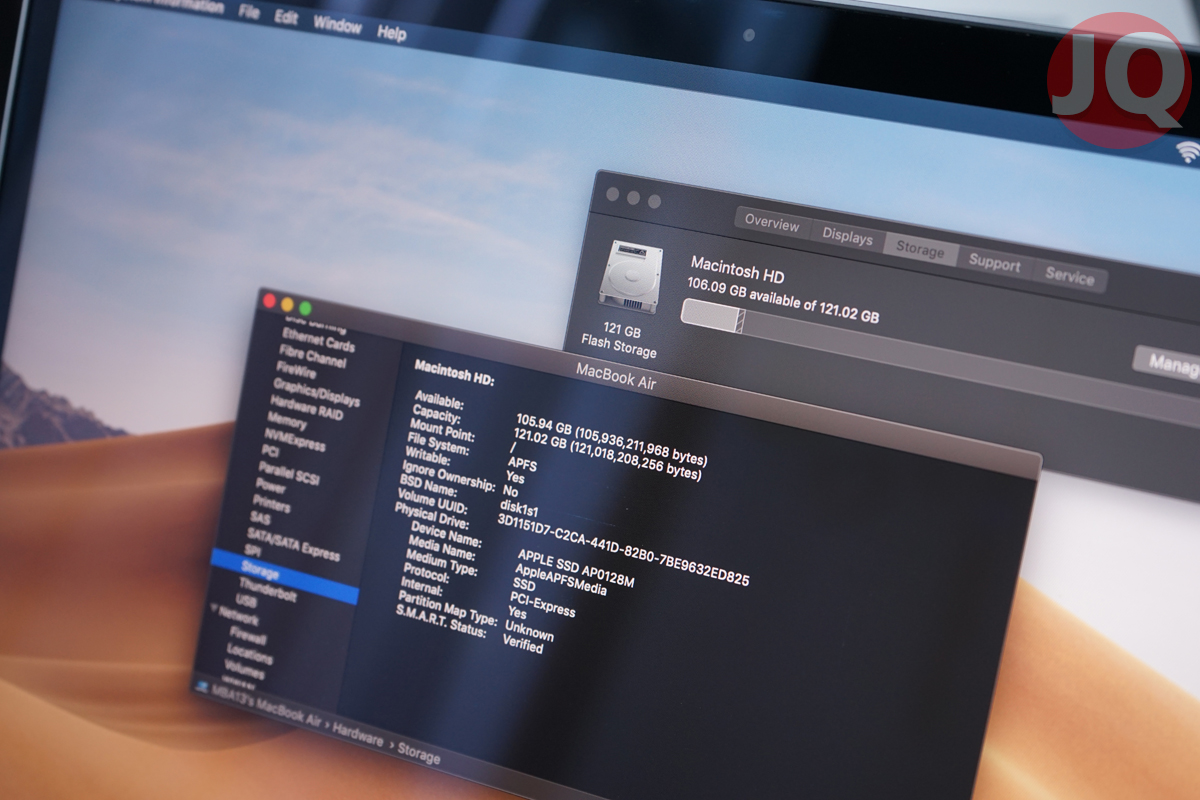Viewport: 1200px width, 800px height.
Task: Click the "105.94 GB (105,936,211,968 bytes)" value
Action: pos(612,439)
